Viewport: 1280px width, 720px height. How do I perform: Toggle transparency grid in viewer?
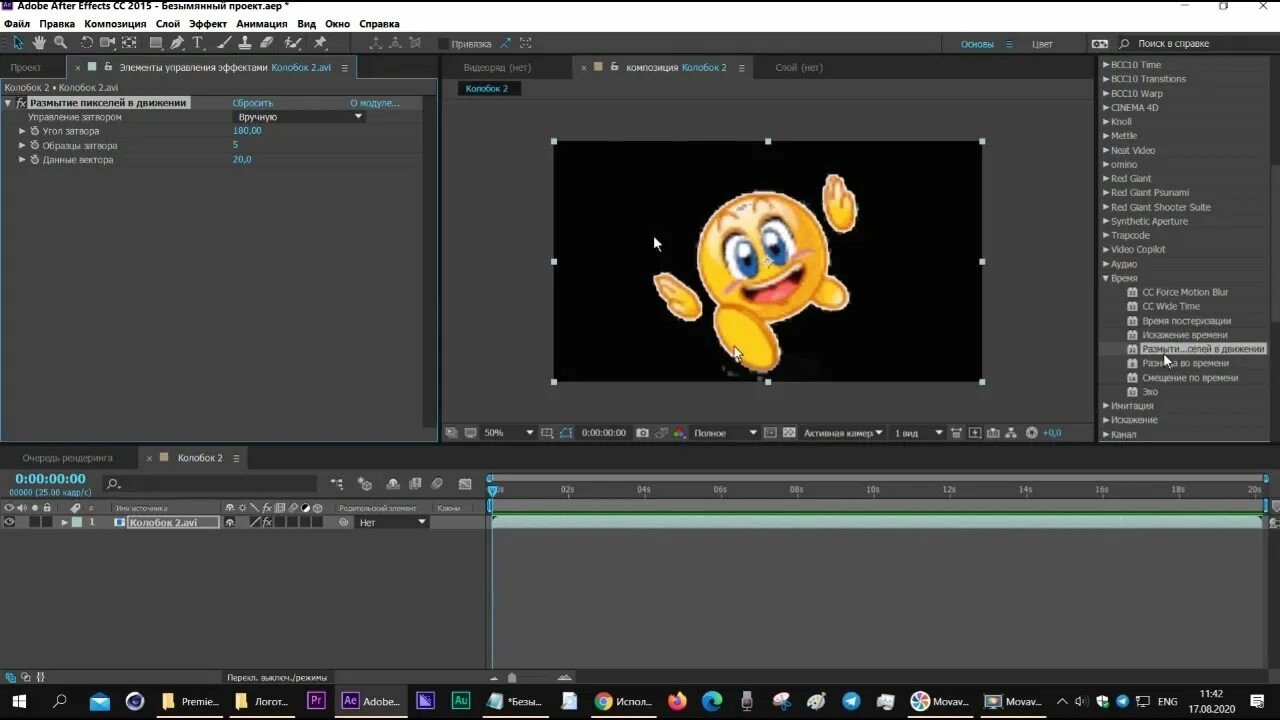click(789, 433)
